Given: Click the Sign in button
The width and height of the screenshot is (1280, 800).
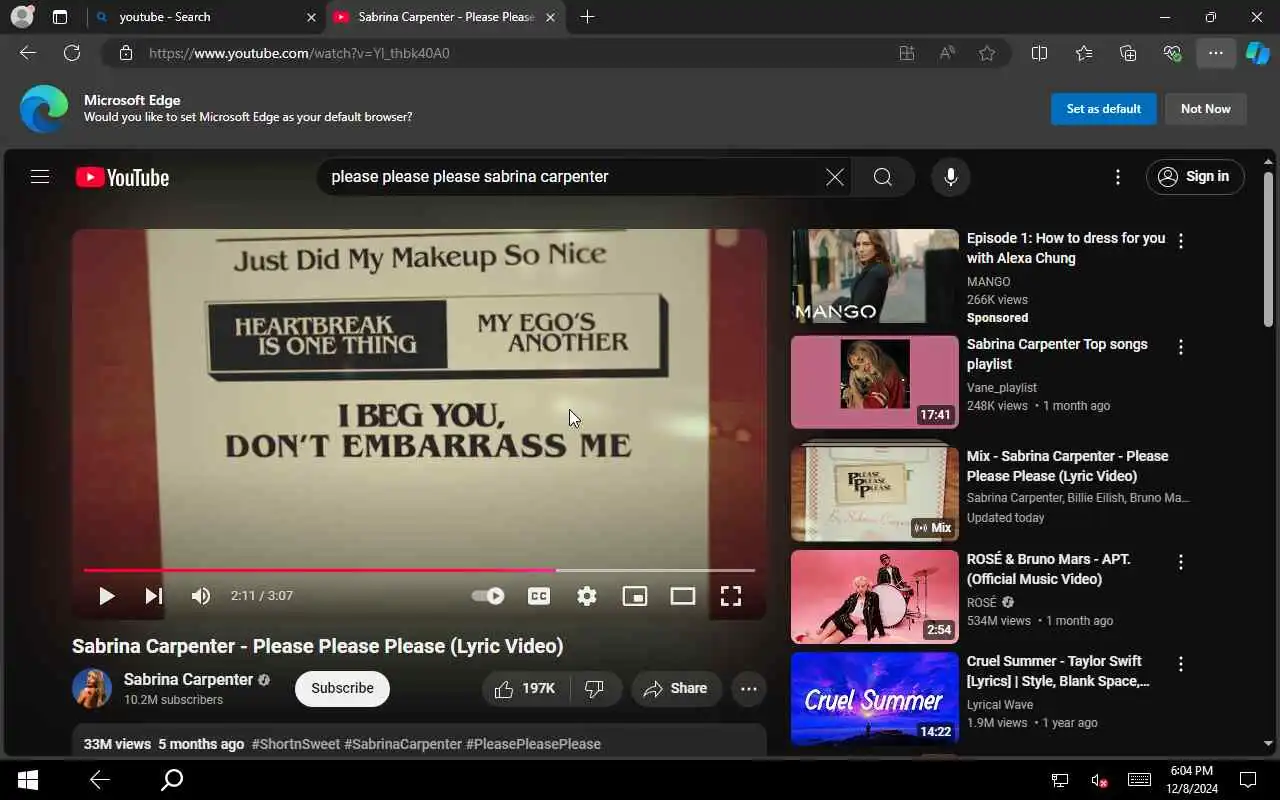Looking at the screenshot, I should click(1195, 177).
